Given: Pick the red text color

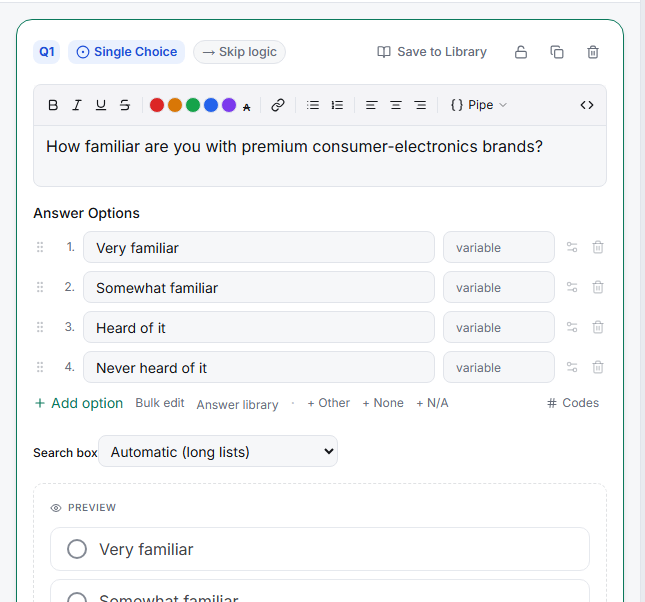Looking at the screenshot, I should tap(157, 105).
